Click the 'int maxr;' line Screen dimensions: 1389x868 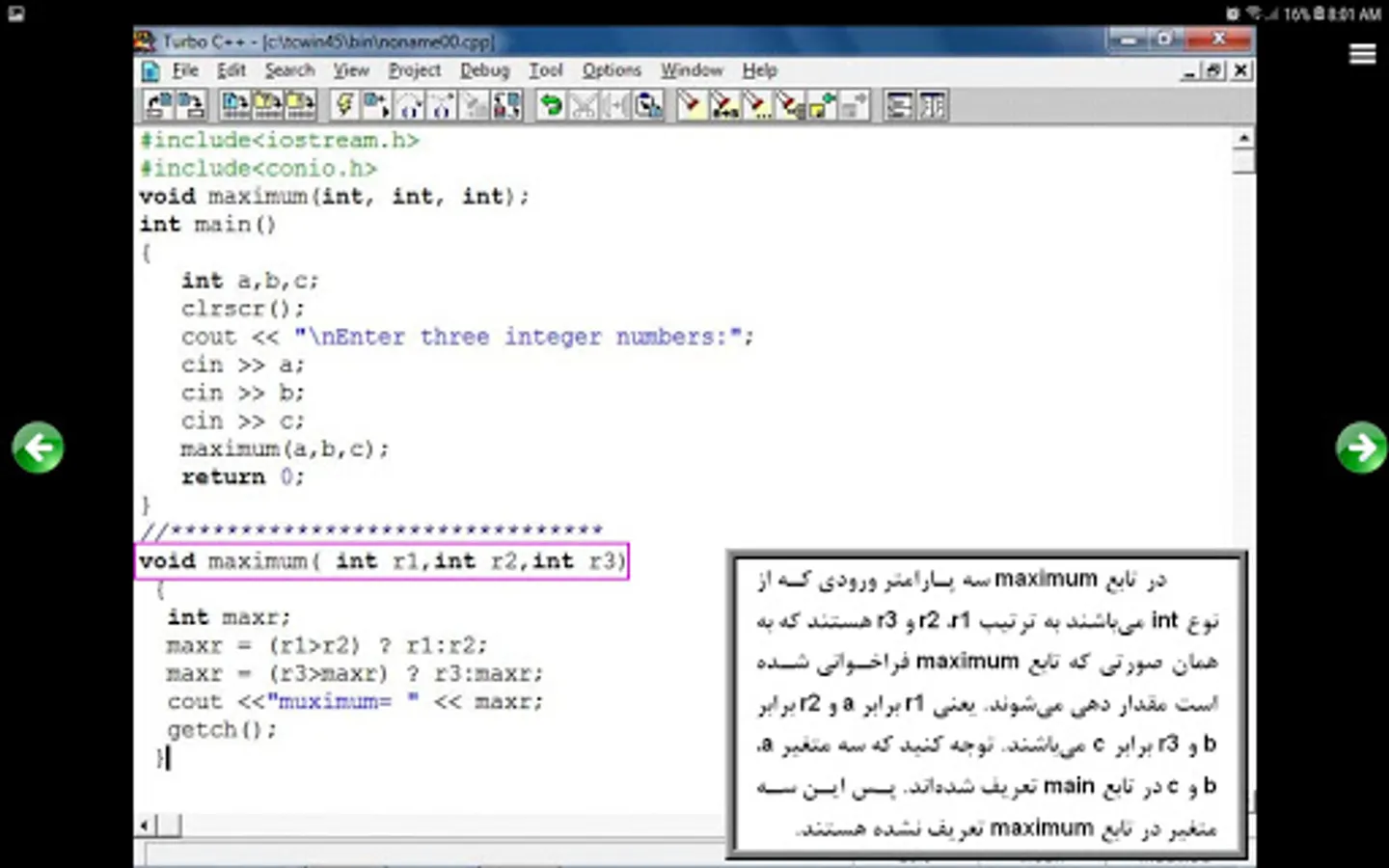coord(229,616)
